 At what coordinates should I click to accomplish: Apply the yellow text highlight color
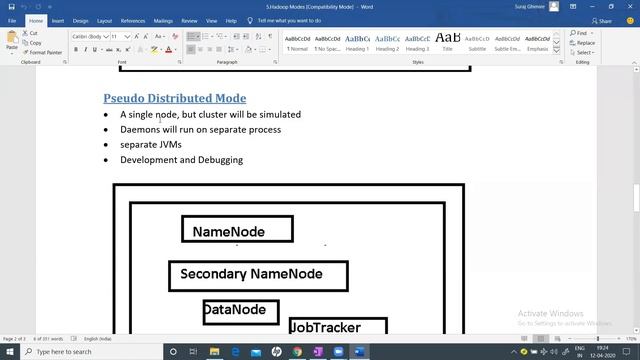(154, 50)
